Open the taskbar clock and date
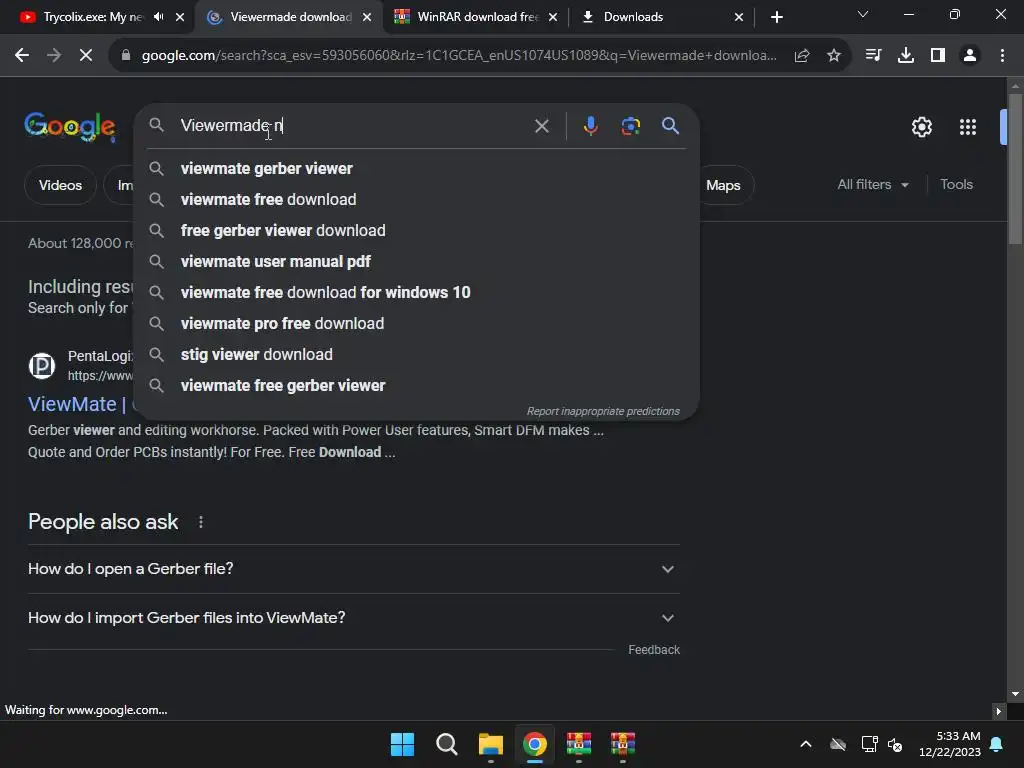The image size is (1024, 768). click(950, 744)
